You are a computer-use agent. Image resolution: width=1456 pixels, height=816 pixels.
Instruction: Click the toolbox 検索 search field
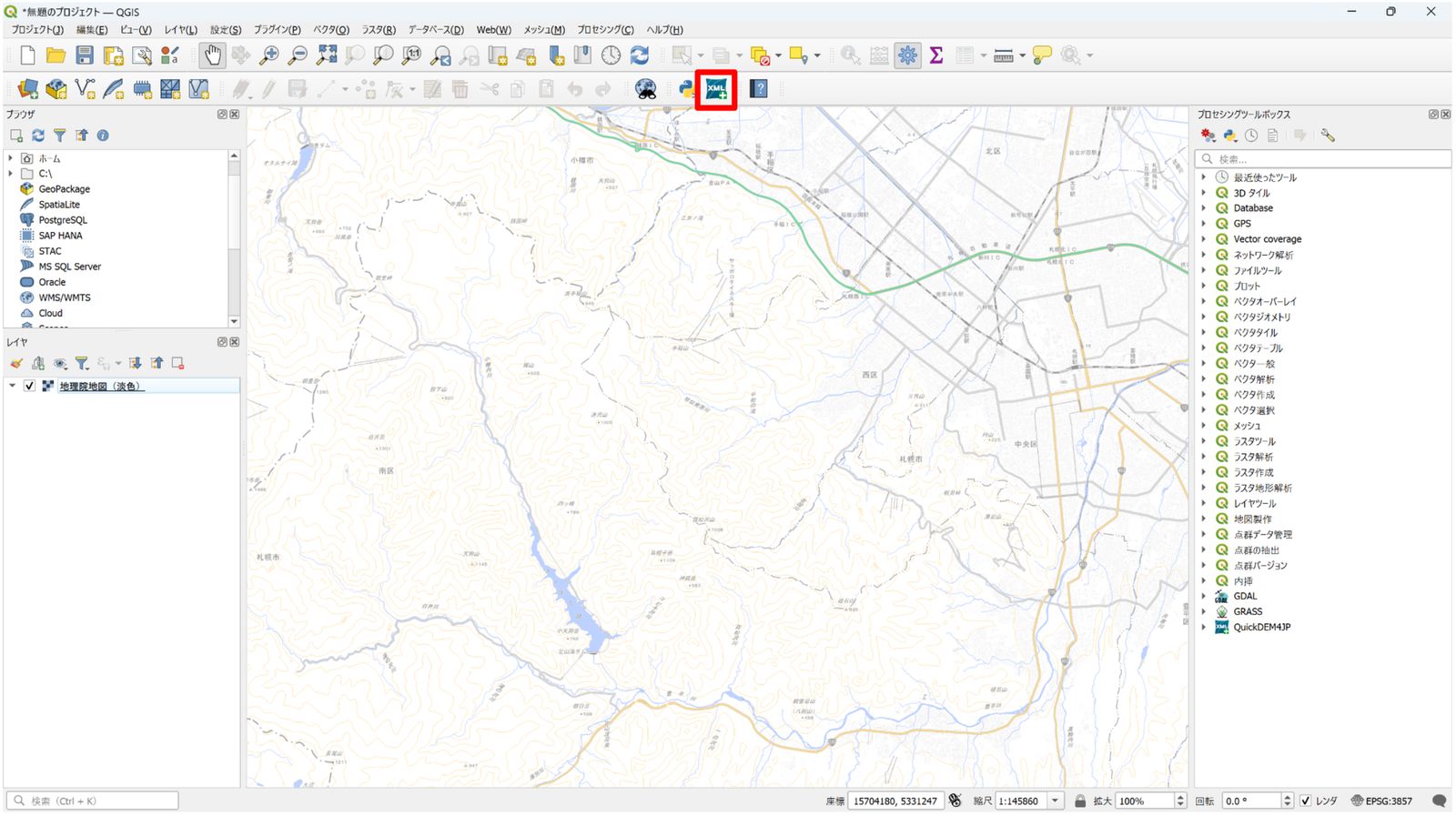point(1323,158)
